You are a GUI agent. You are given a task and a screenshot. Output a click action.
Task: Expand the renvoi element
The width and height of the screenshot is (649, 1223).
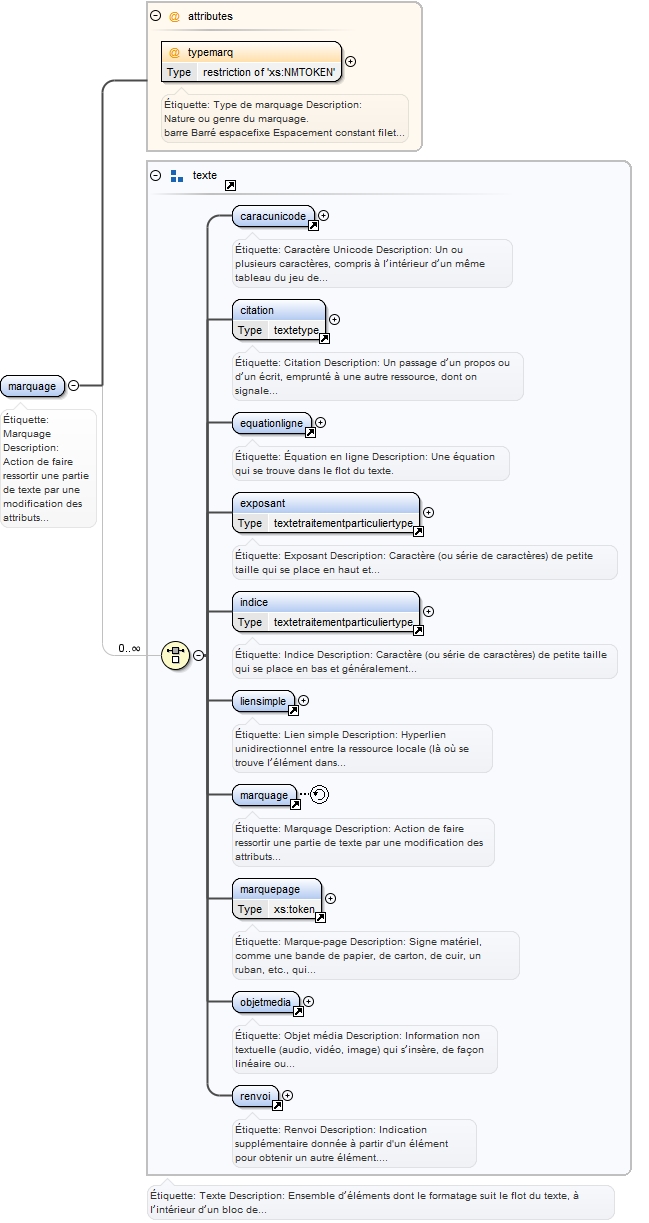coord(287,1096)
